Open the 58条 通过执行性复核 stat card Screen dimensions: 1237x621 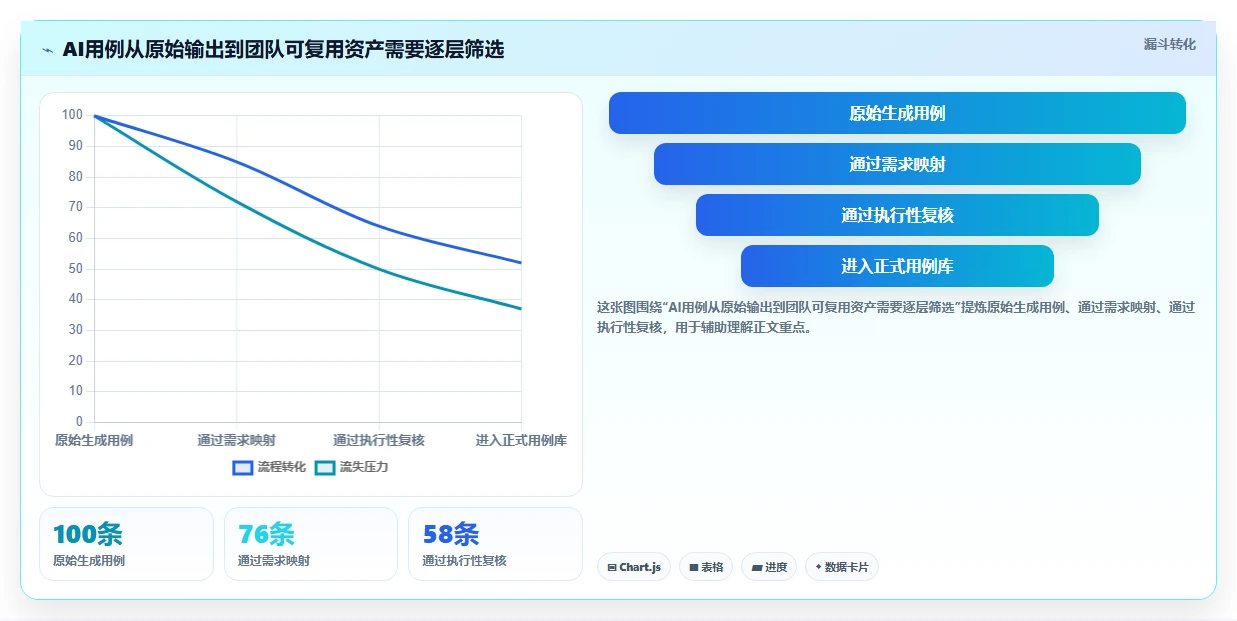(x=495, y=544)
